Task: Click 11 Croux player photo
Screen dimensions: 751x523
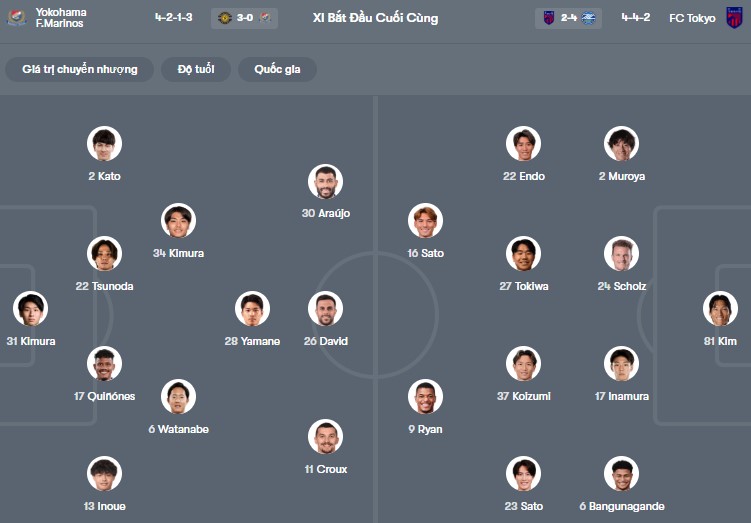Action: click(x=325, y=437)
